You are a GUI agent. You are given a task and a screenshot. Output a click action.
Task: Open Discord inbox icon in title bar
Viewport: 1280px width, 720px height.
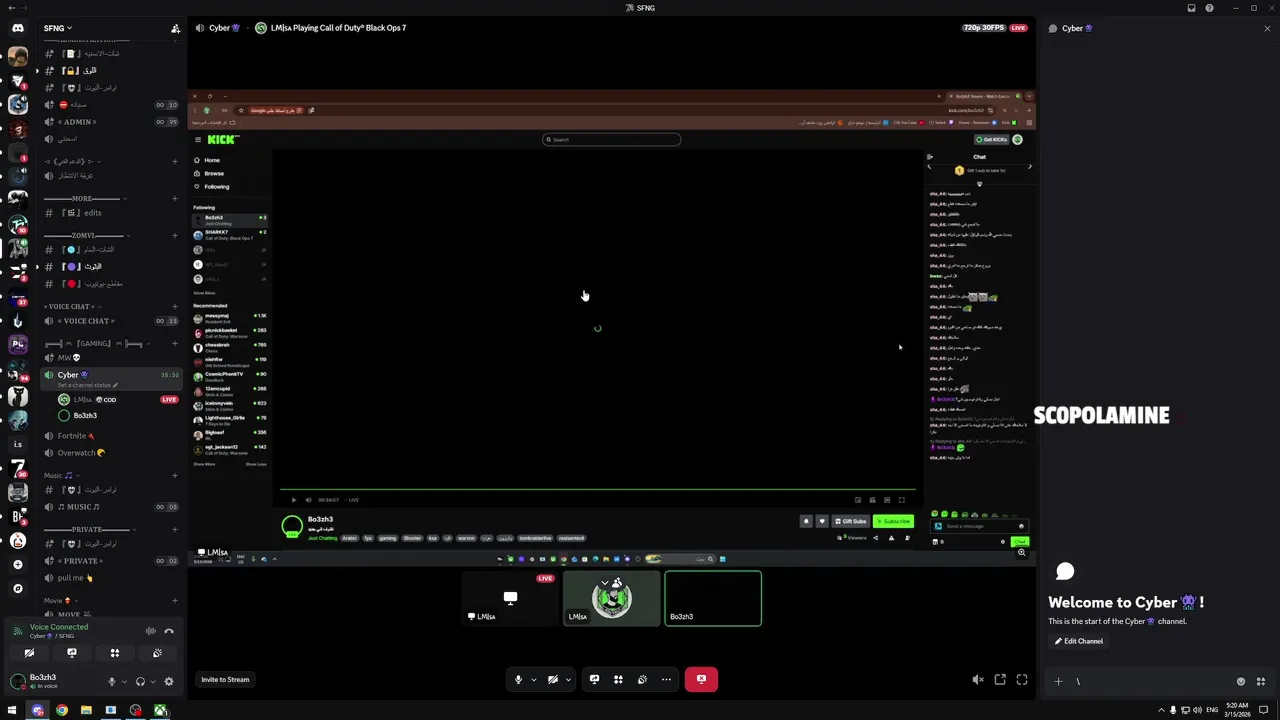[1191, 8]
